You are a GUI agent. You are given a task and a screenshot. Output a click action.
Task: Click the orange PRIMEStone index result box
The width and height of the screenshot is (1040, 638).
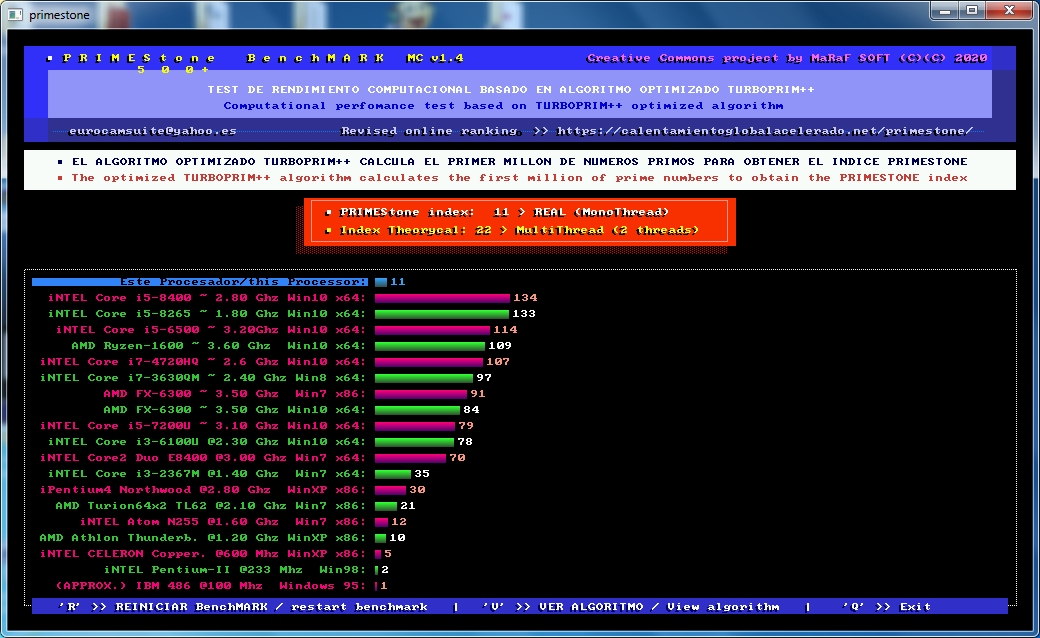tap(520, 222)
